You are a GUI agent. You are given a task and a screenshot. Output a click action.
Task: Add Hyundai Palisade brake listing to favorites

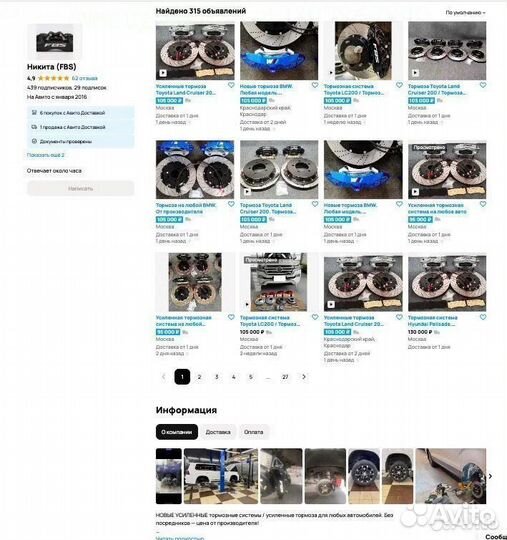483,317
